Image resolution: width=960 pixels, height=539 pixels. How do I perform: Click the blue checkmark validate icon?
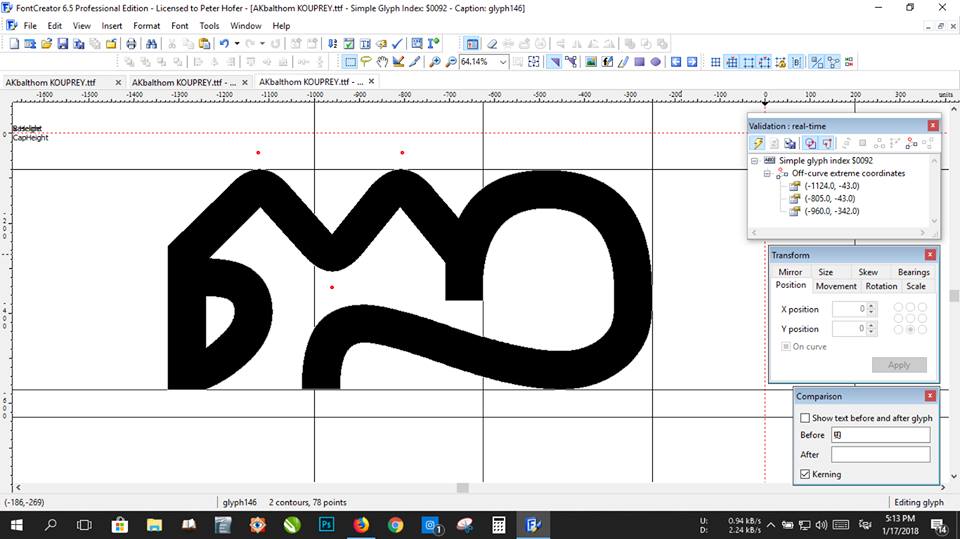(397, 44)
